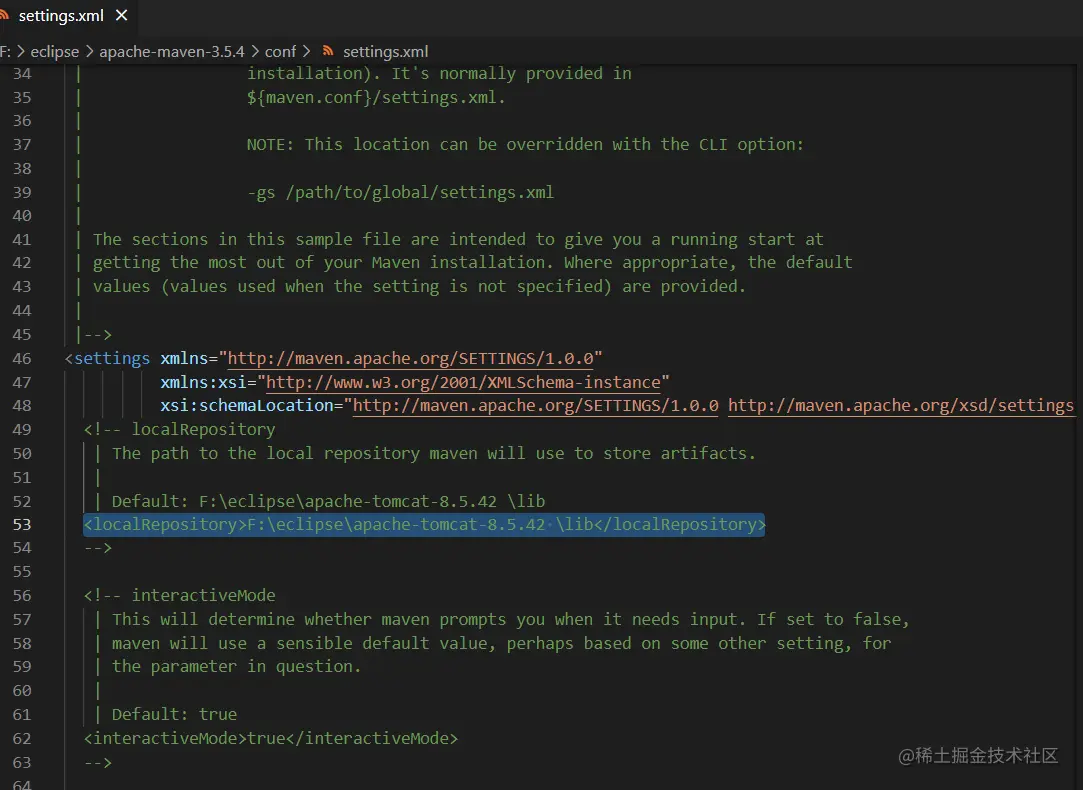Select the settings.xml editor tab
The height and width of the screenshot is (790, 1083).
62,16
